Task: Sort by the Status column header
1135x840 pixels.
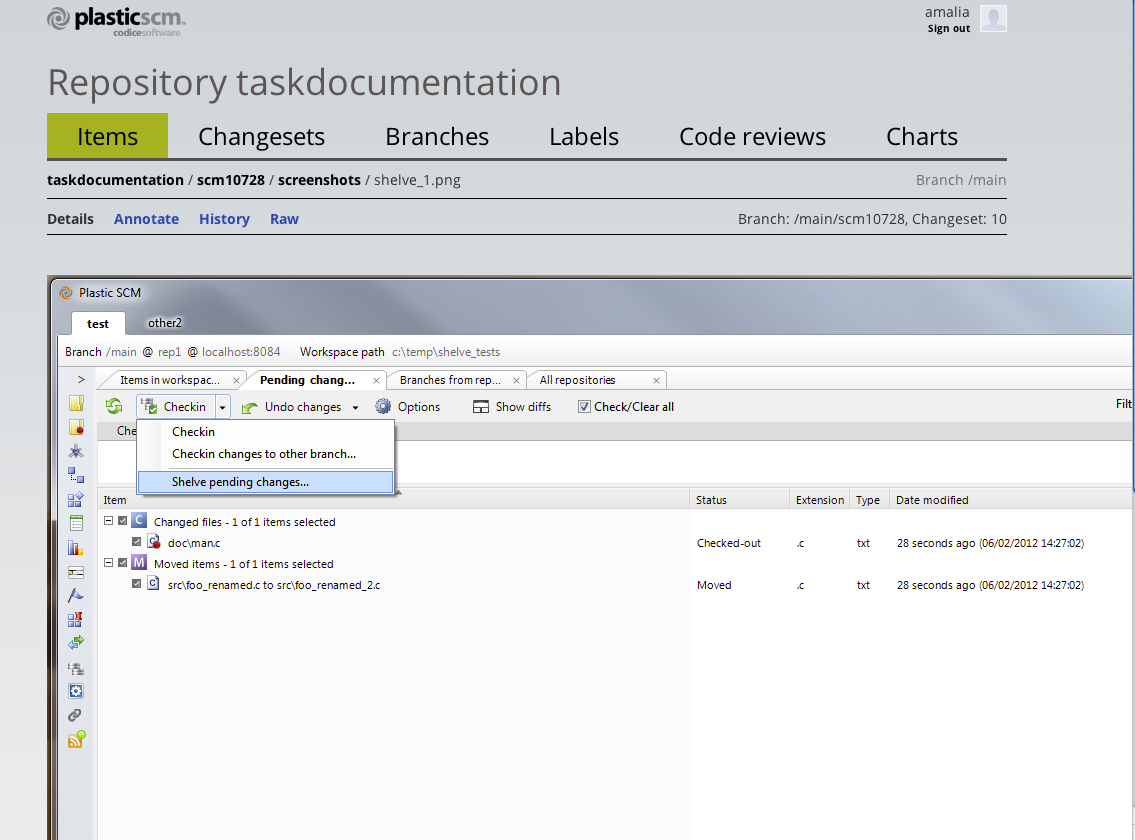Action: pos(739,500)
